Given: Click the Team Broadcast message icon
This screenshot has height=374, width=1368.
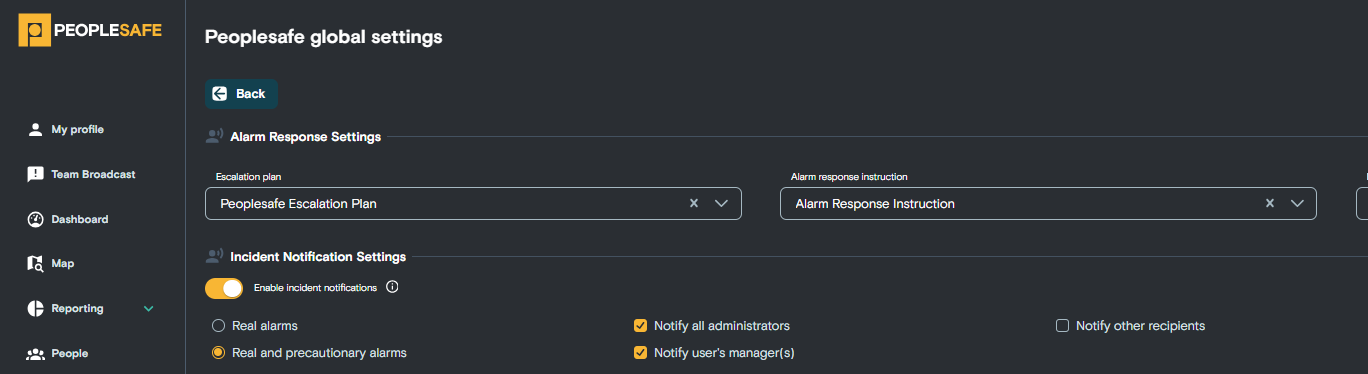Looking at the screenshot, I should tap(35, 175).
